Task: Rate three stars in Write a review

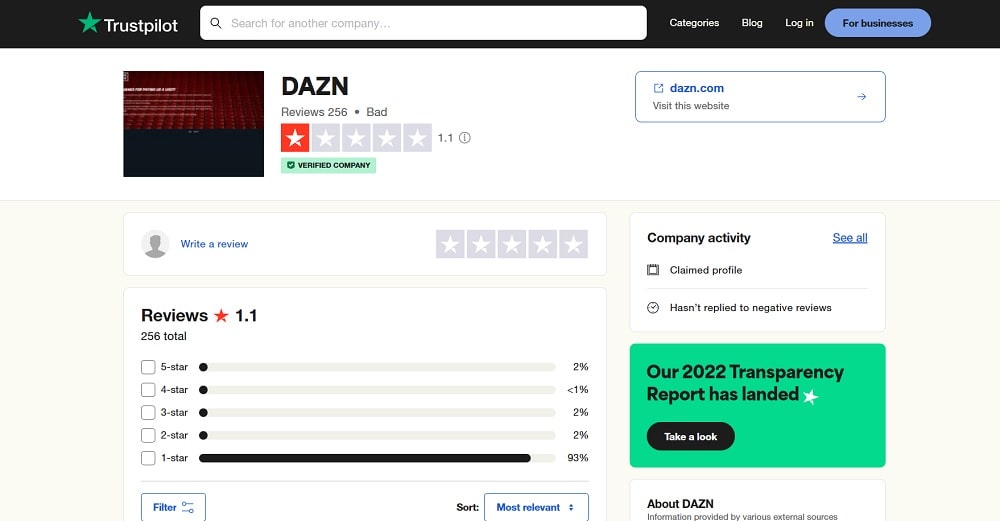Action: click(x=511, y=244)
